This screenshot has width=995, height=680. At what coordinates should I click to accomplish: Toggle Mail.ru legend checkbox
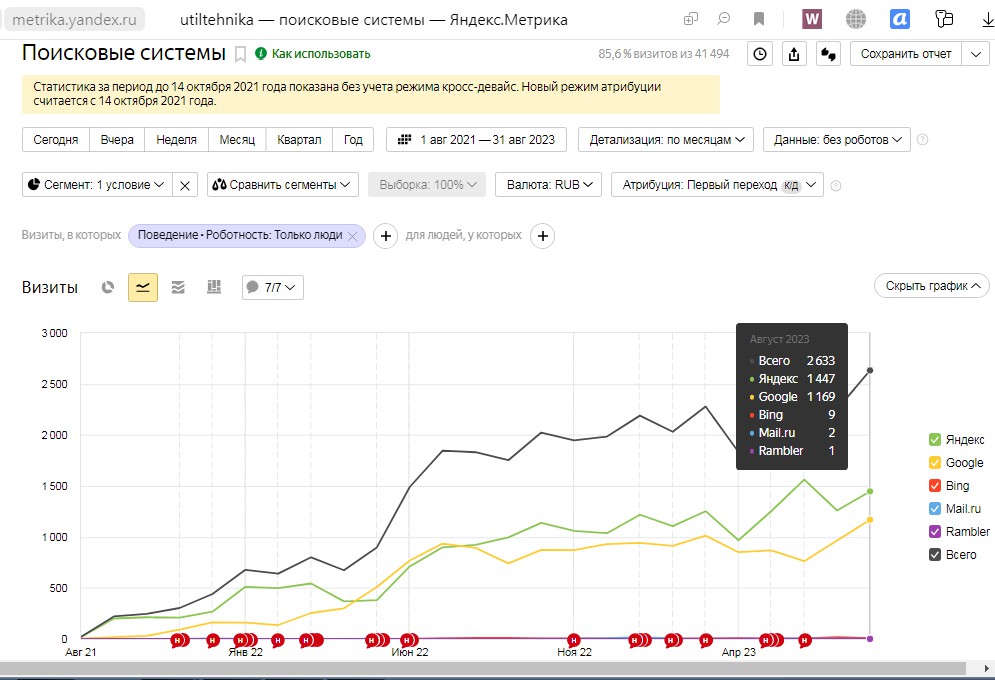click(935, 509)
